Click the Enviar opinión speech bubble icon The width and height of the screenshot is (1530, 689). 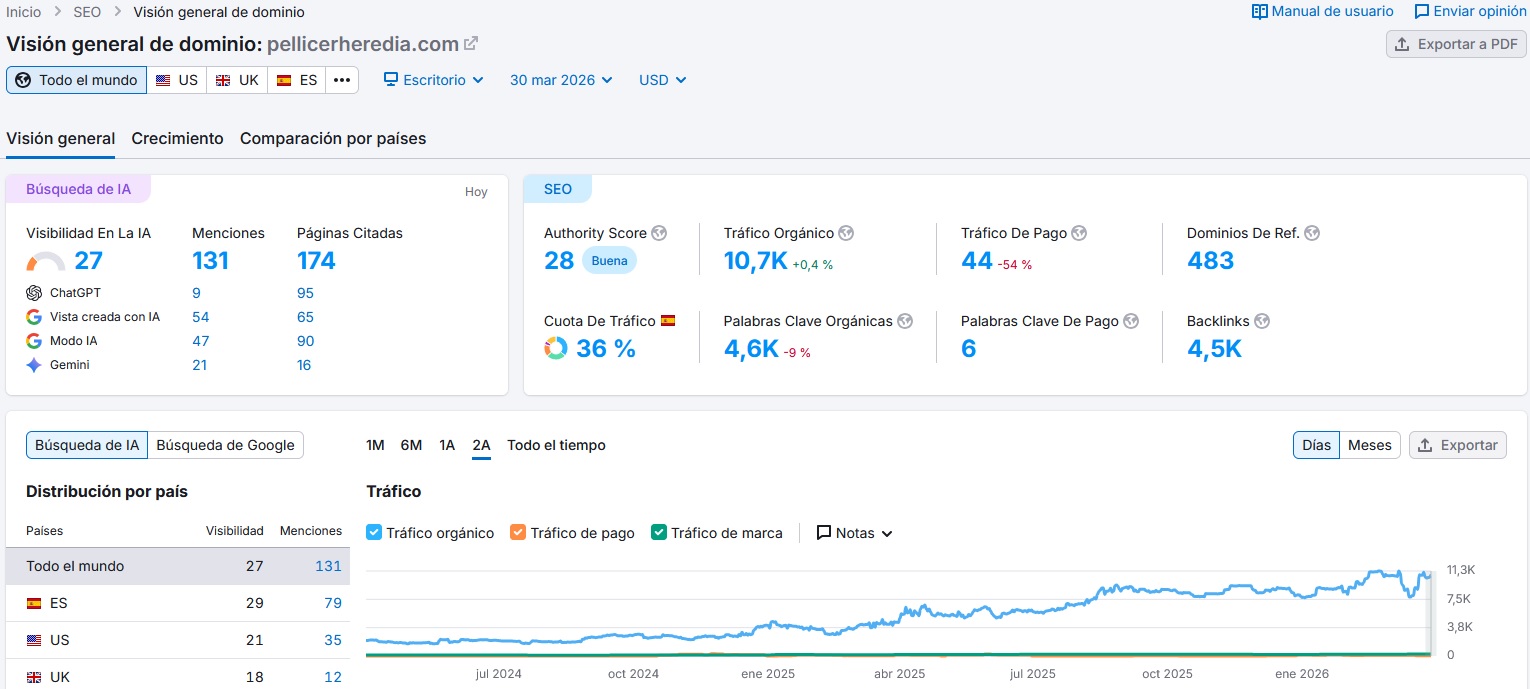pos(1421,12)
